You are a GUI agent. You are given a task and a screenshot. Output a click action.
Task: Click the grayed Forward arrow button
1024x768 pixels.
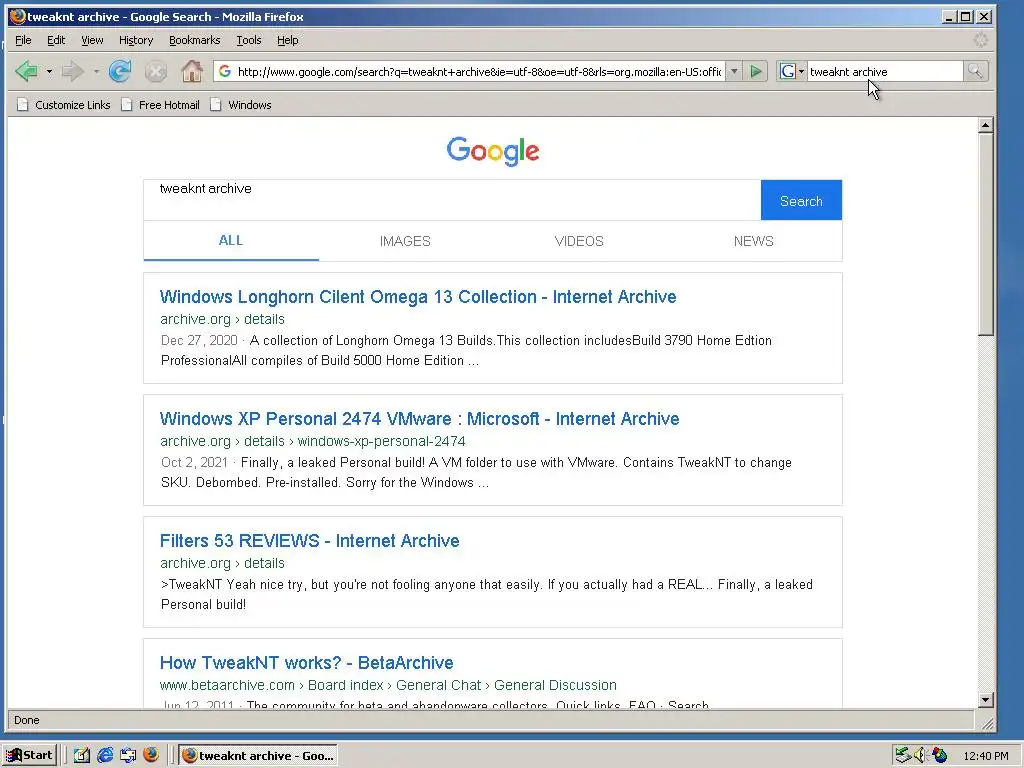pyautogui.click(x=72, y=71)
